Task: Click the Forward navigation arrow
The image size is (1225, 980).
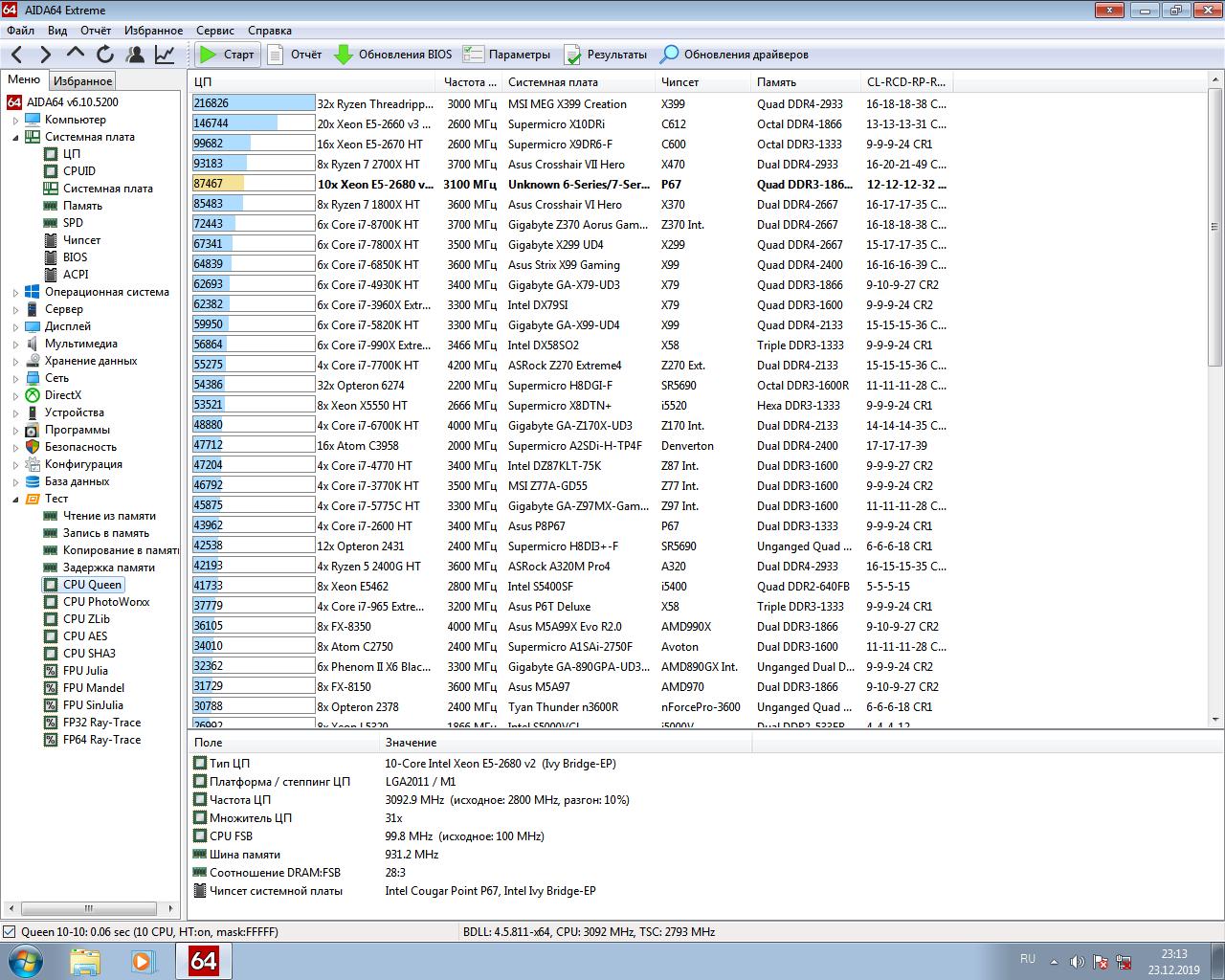Action: pyautogui.click(x=46, y=55)
